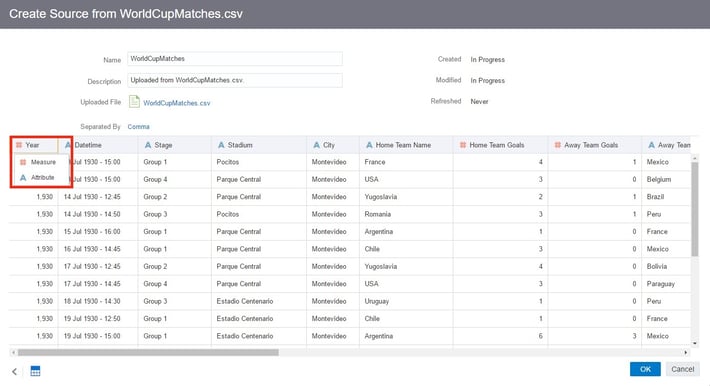Click the measure icon beside Away Team Goals
The width and height of the screenshot is (710, 386).
tap(557, 145)
